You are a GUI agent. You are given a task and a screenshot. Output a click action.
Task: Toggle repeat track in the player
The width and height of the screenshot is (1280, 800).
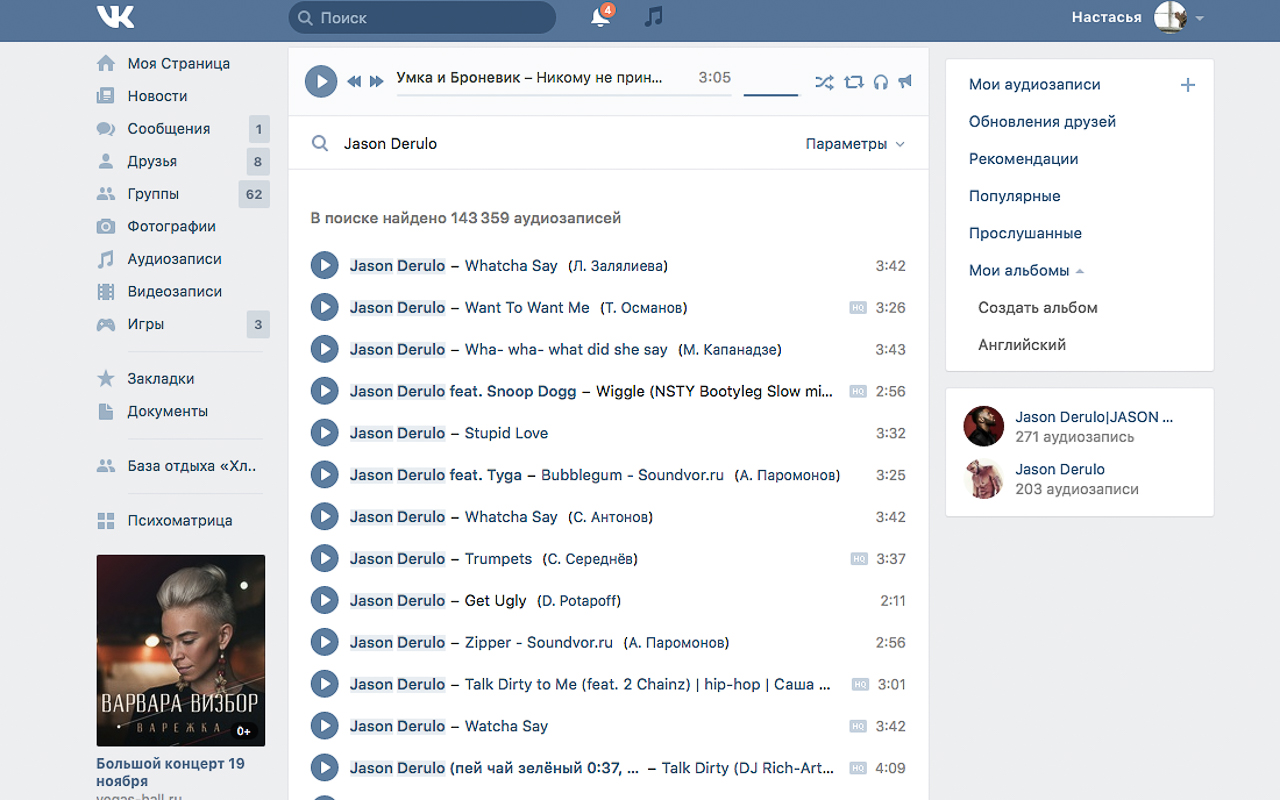tap(853, 82)
